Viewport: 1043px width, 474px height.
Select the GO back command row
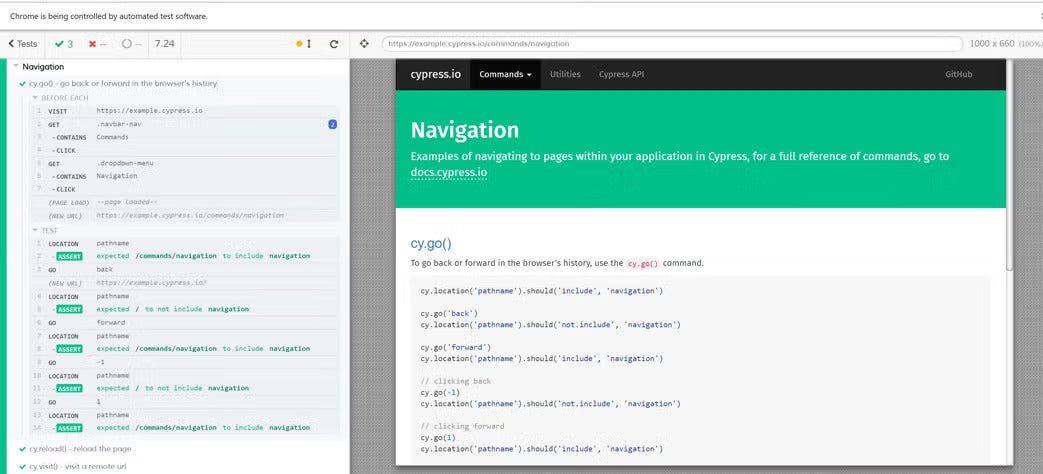[185, 269]
